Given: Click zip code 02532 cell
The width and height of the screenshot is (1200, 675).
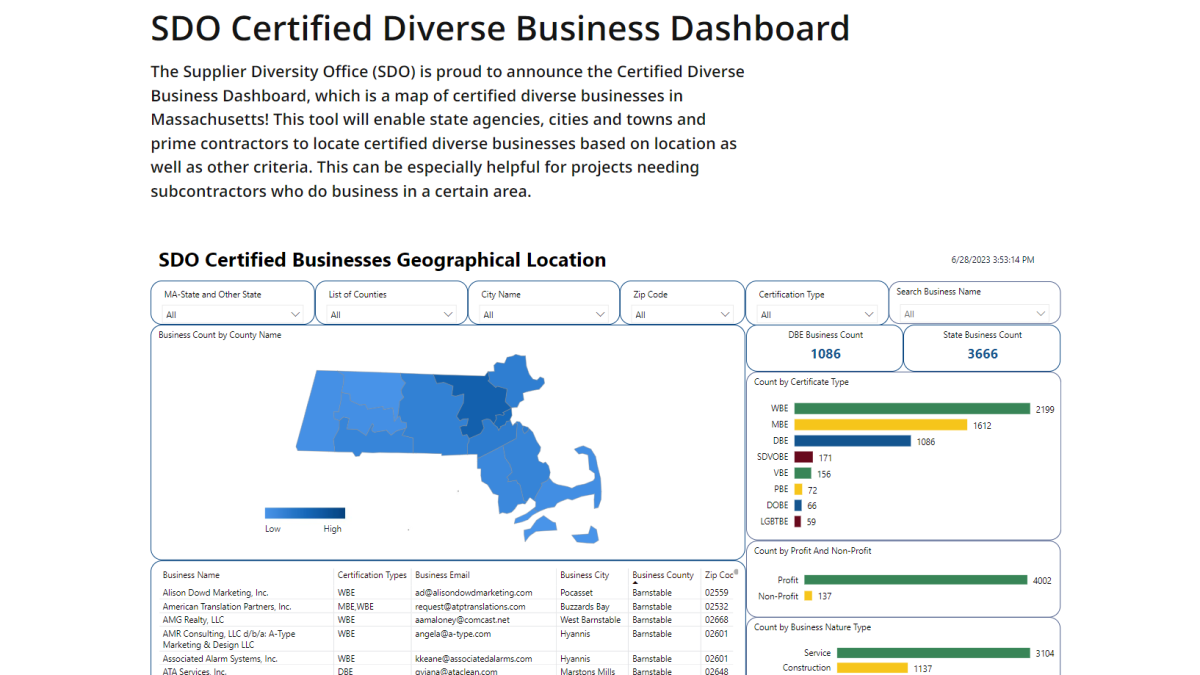Looking at the screenshot, I should coord(716,606).
